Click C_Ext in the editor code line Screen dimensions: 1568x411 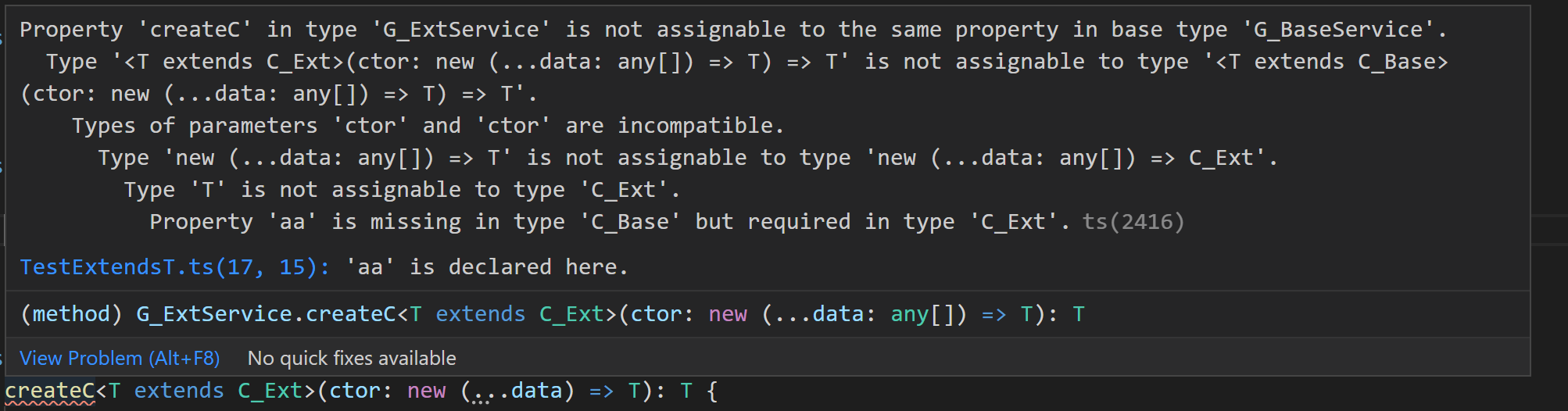270,391
